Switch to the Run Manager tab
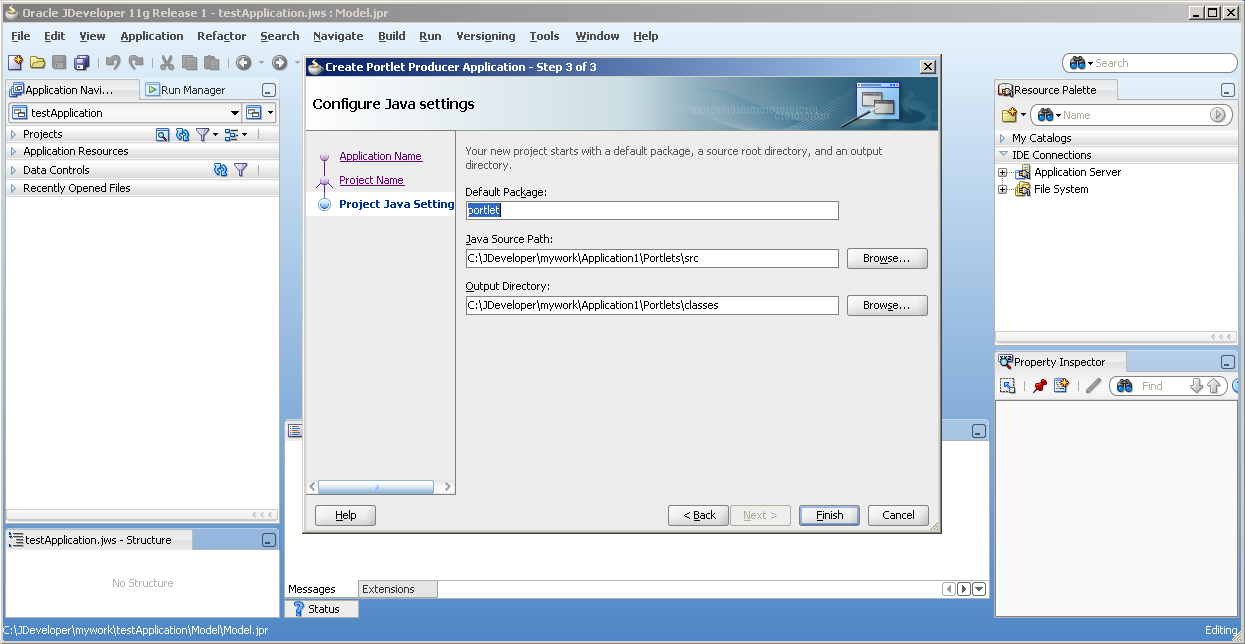 click(186, 90)
